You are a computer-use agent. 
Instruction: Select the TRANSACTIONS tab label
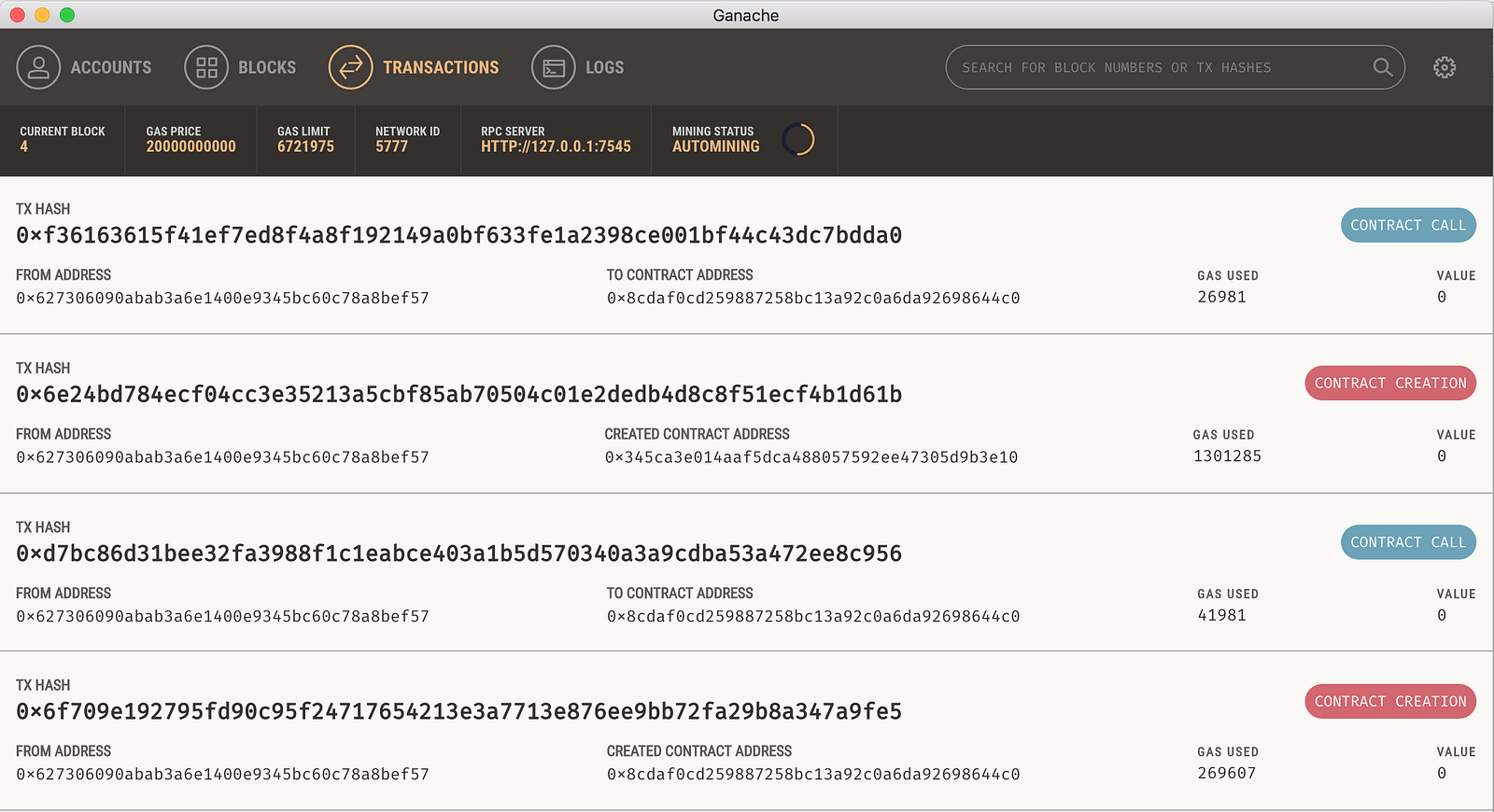(441, 67)
